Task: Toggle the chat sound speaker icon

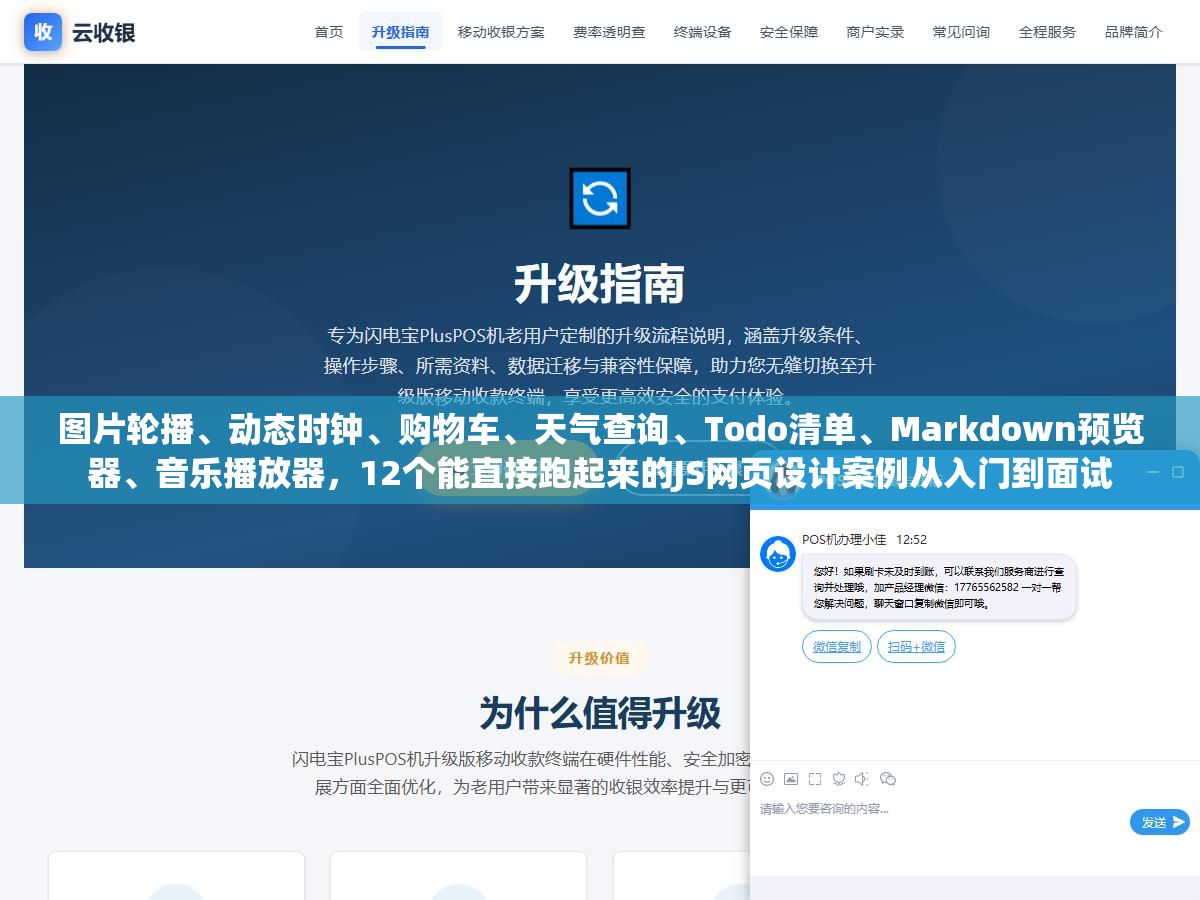Action: 863,779
